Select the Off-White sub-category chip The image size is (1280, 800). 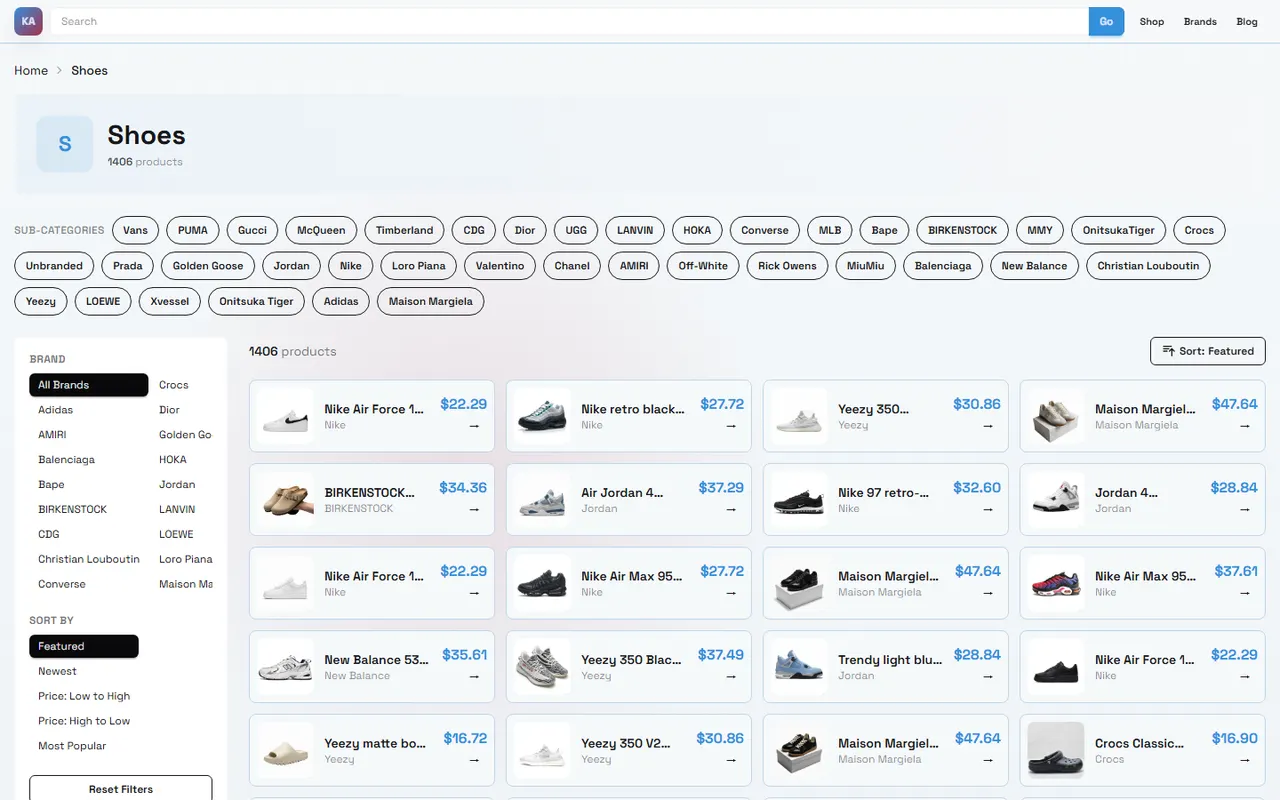coord(703,266)
